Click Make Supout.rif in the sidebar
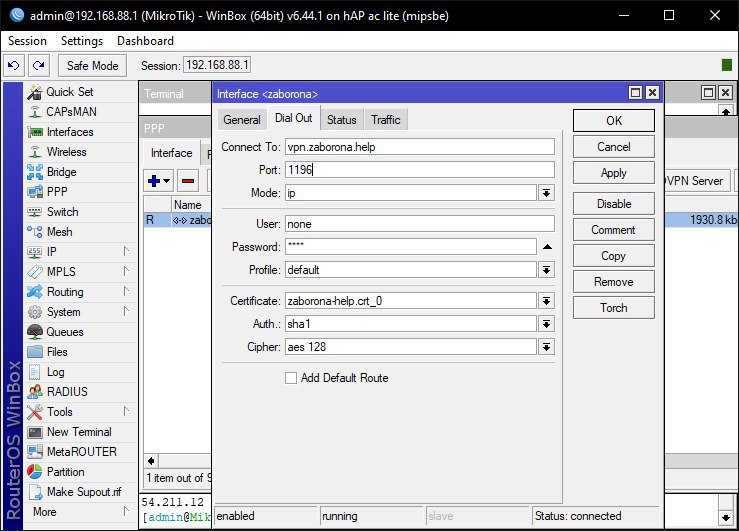This screenshot has width=739, height=531. coord(81,492)
